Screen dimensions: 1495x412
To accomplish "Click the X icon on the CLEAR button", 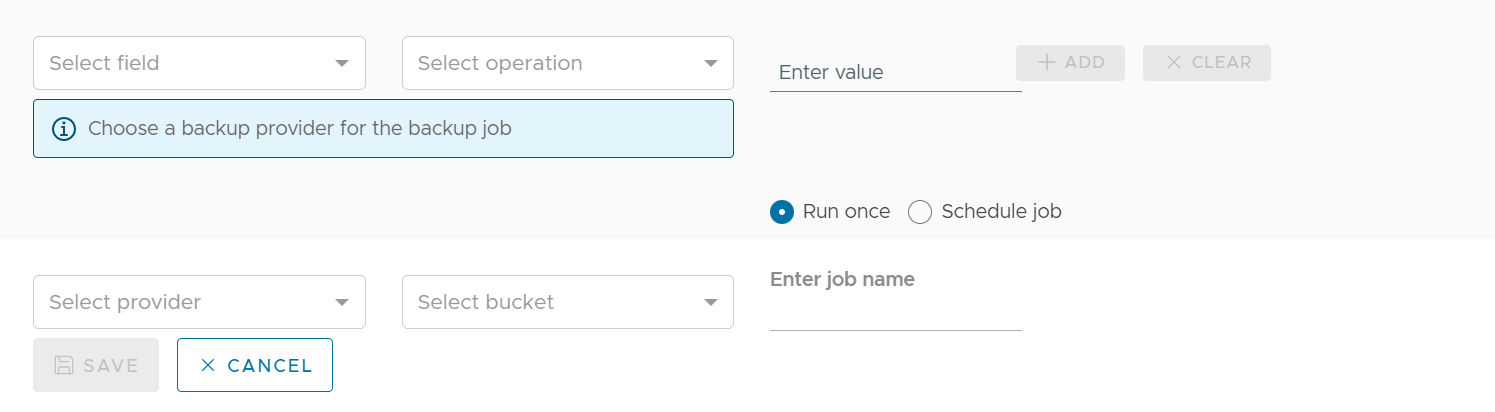I will [x=1174, y=62].
